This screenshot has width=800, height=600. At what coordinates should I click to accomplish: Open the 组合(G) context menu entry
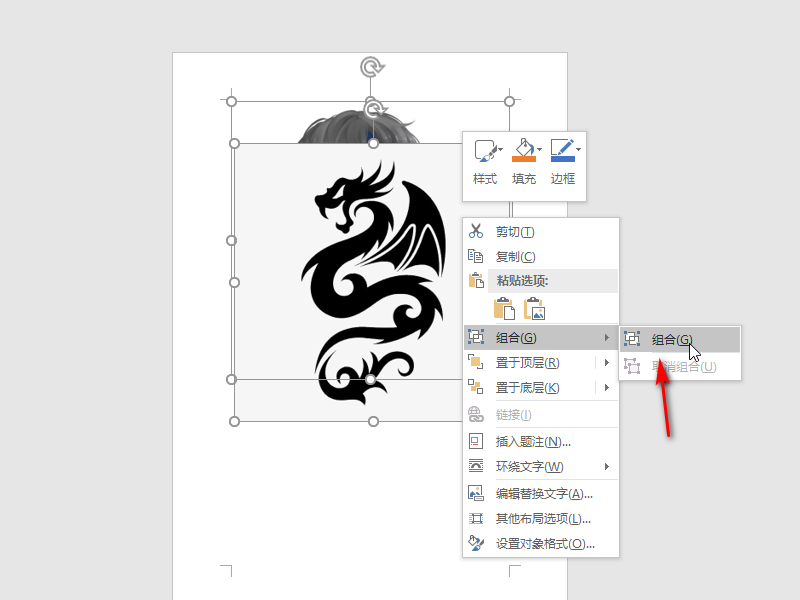point(541,337)
